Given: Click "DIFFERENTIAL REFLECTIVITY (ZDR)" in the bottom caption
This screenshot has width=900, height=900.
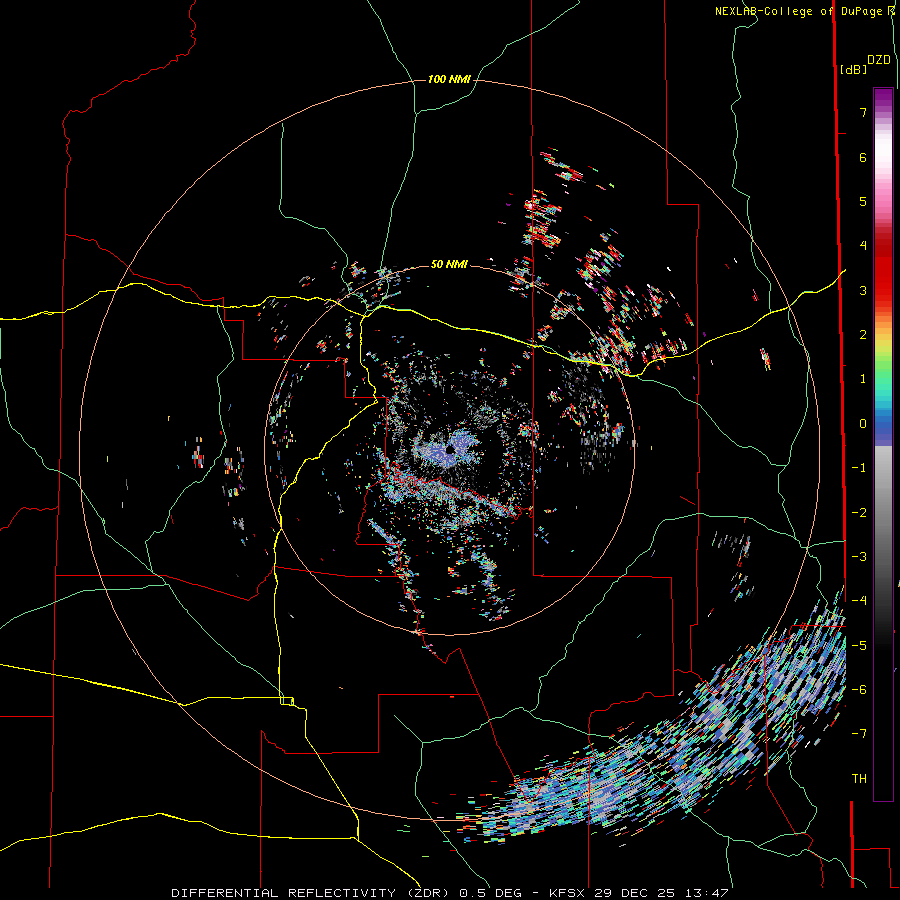Looking at the screenshot, I should point(313,893).
